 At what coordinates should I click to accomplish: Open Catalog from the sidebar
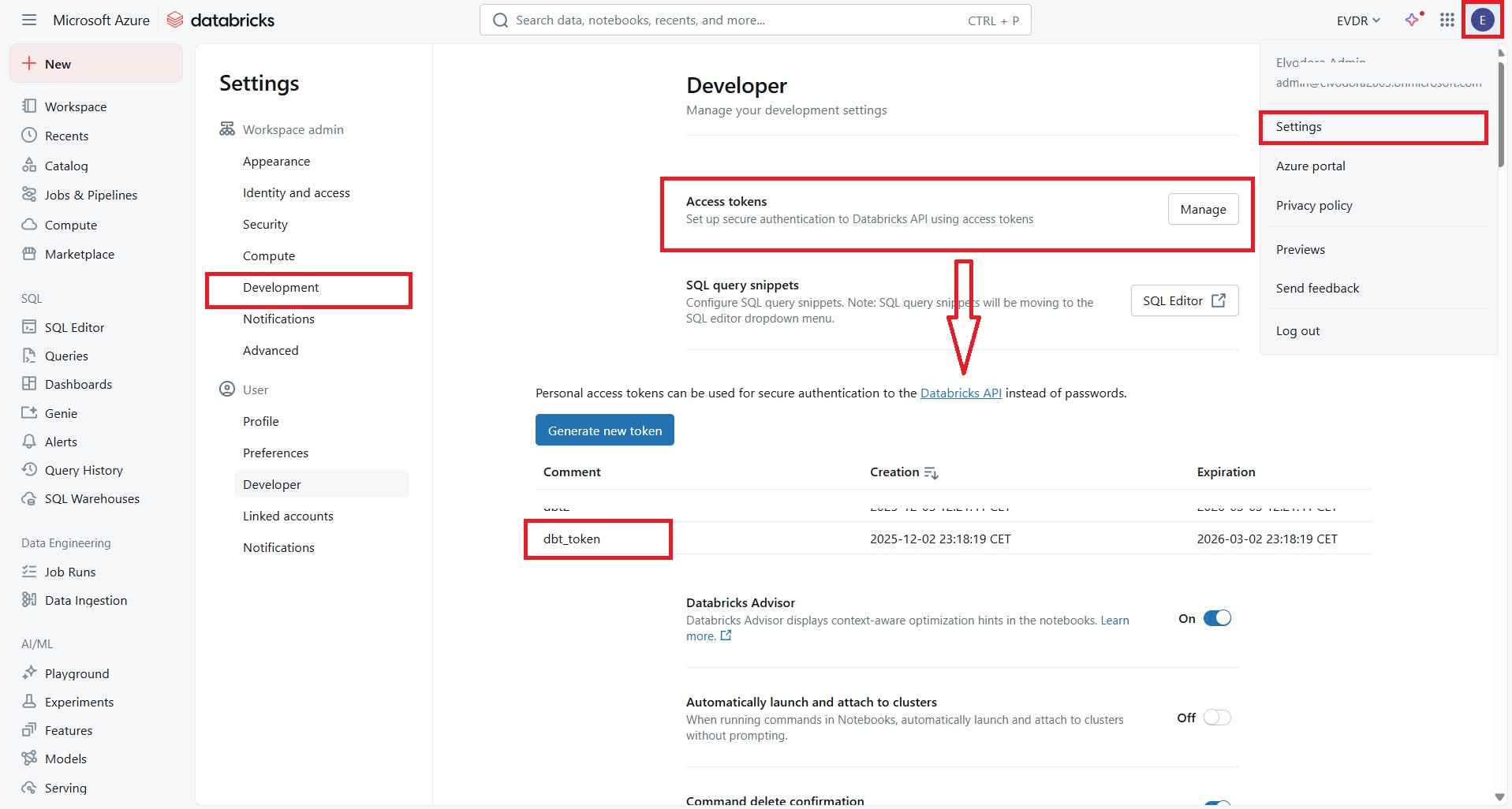pos(66,166)
